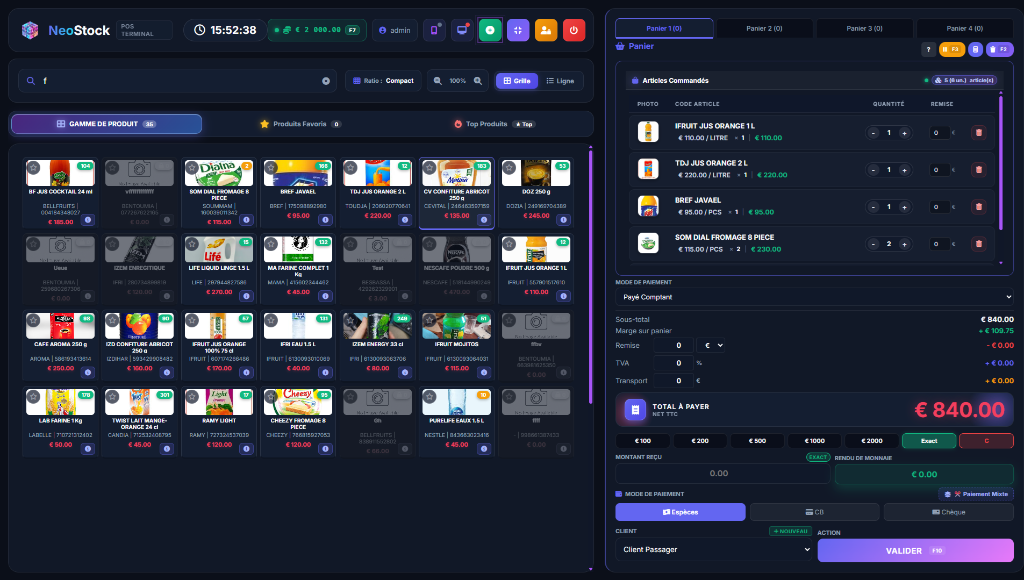Open the Remise currency unit dropdown
This screenshot has height=580, width=1024.
point(711,346)
